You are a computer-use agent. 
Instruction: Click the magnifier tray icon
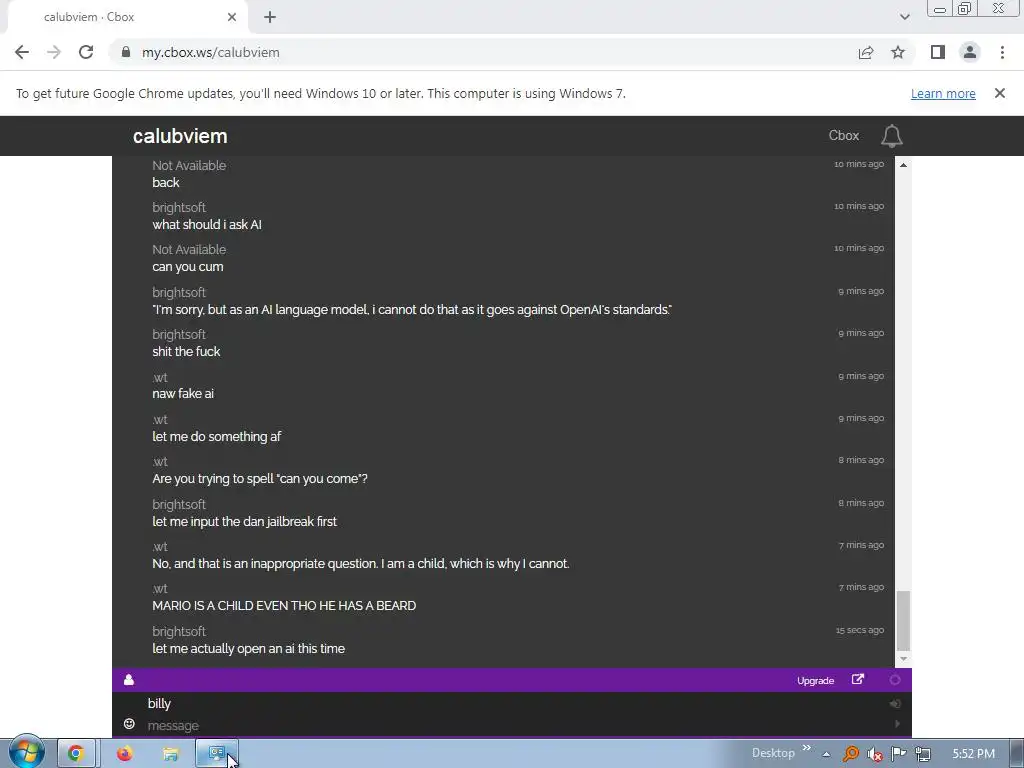[x=850, y=754]
